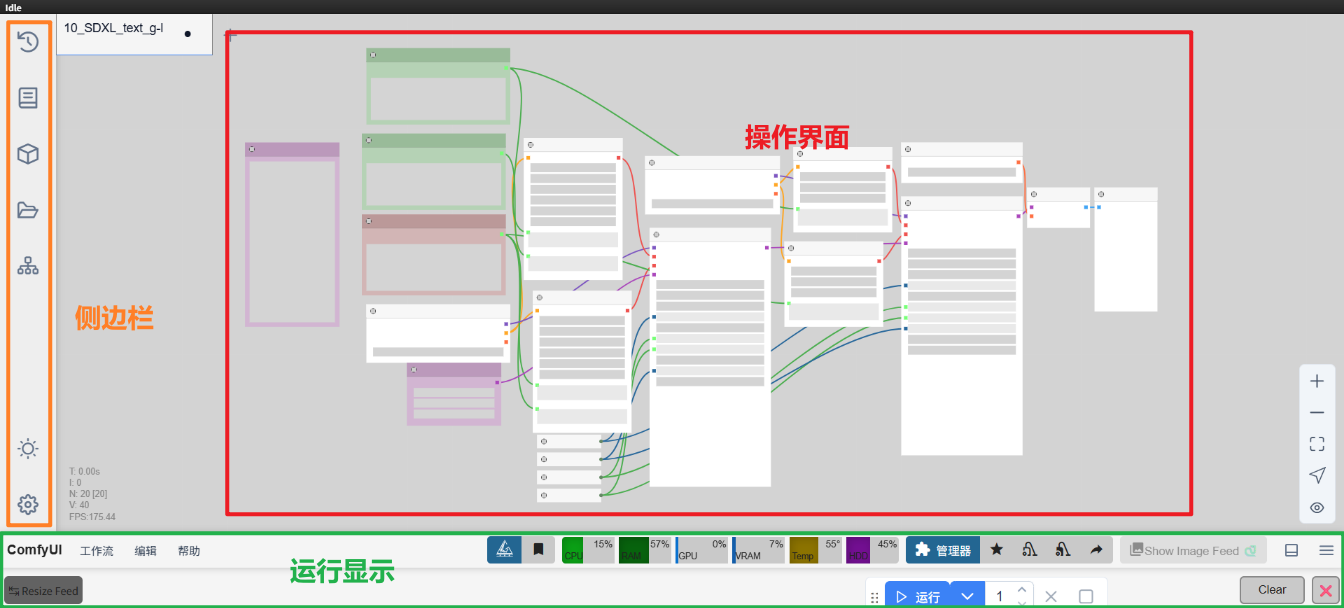Click the GPU usage monitor
This screenshot has height=608, width=1344.
702,550
